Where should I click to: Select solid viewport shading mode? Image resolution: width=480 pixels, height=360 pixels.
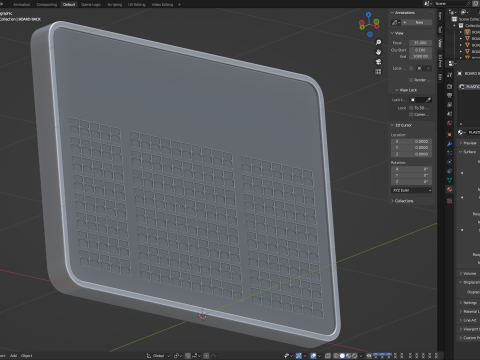[342, 356]
